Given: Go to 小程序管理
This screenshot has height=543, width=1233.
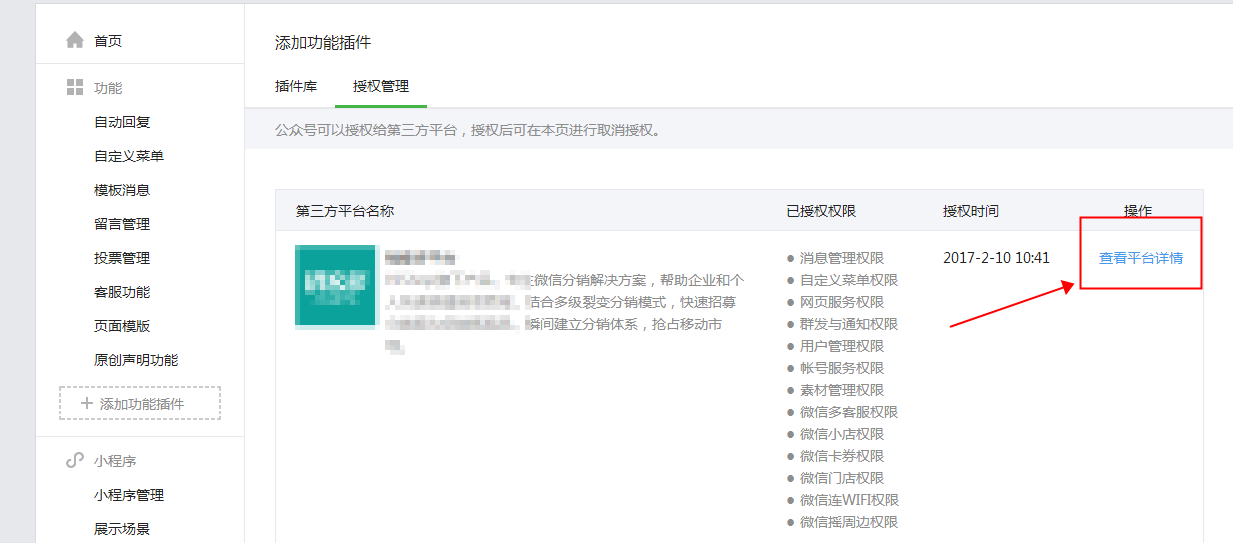Looking at the screenshot, I should (129, 495).
